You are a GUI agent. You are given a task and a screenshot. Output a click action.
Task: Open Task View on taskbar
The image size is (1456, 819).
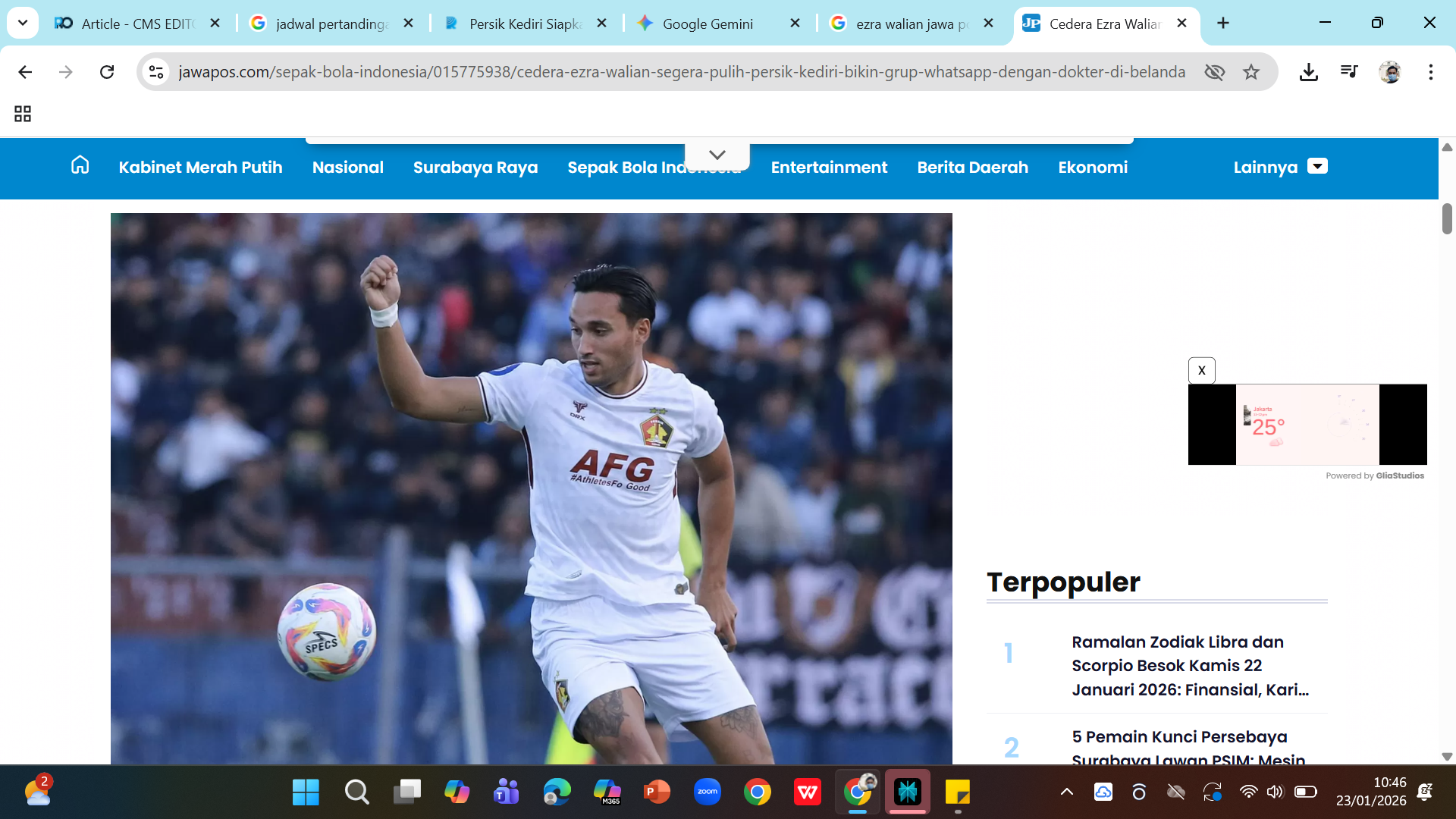(407, 792)
